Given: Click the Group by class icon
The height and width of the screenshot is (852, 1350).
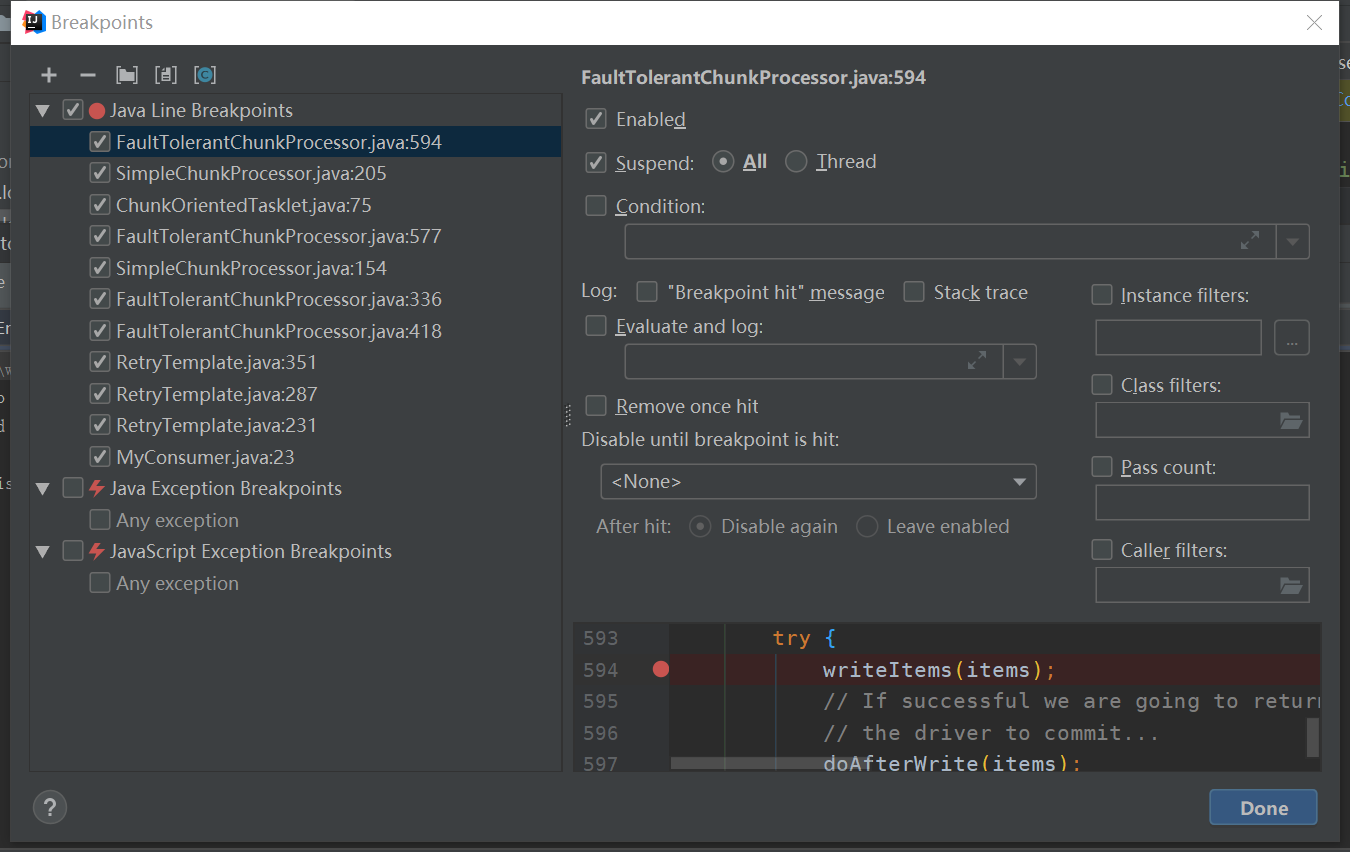Looking at the screenshot, I should click(x=205, y=75).
